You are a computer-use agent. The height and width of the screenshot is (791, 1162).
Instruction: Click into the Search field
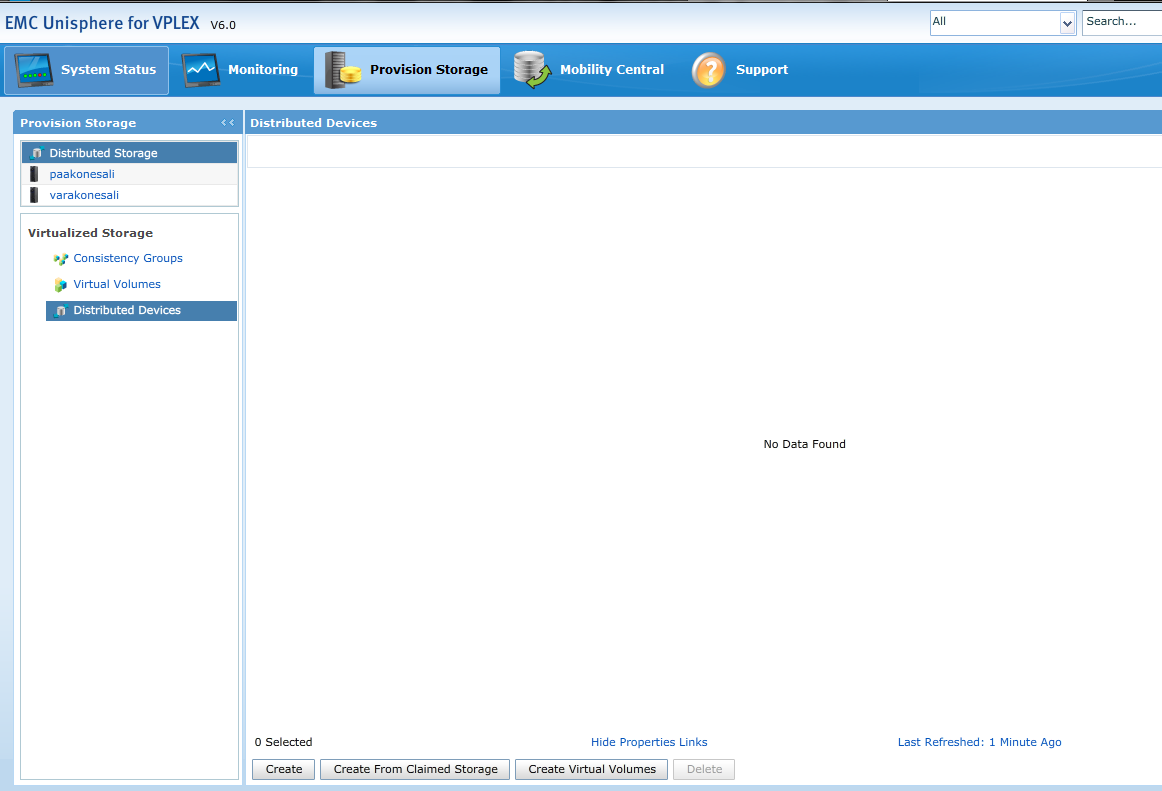pos(1122,22)
